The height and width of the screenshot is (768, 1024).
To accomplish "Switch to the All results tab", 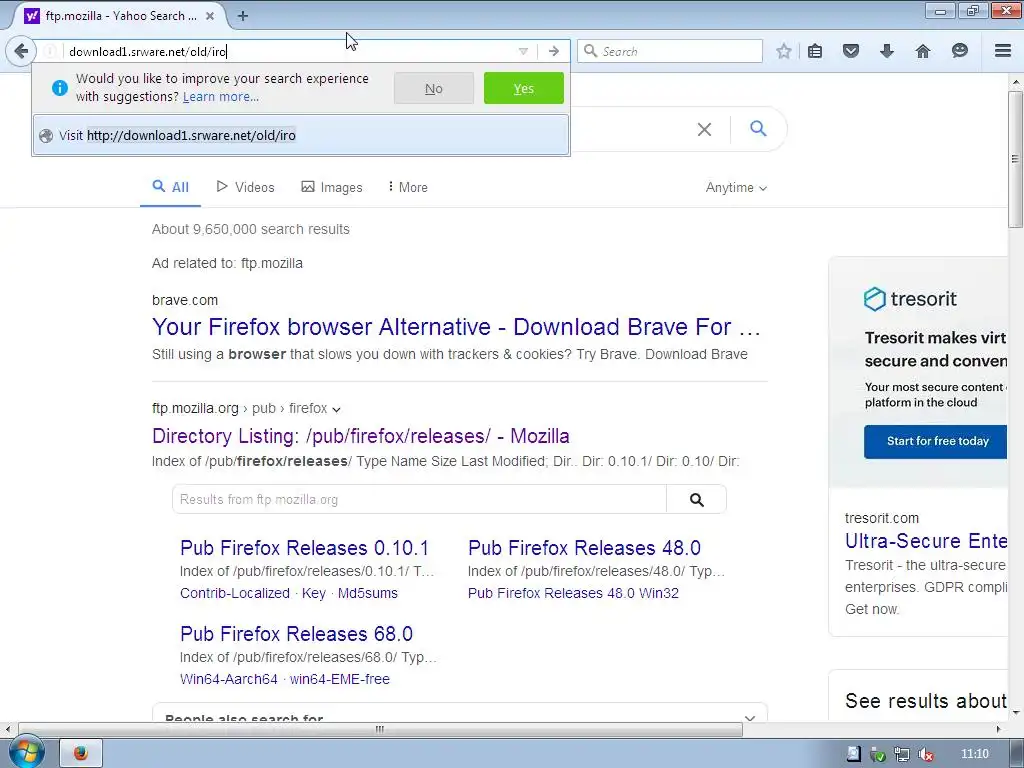I will pyautogui.click(x=170, y=187).
